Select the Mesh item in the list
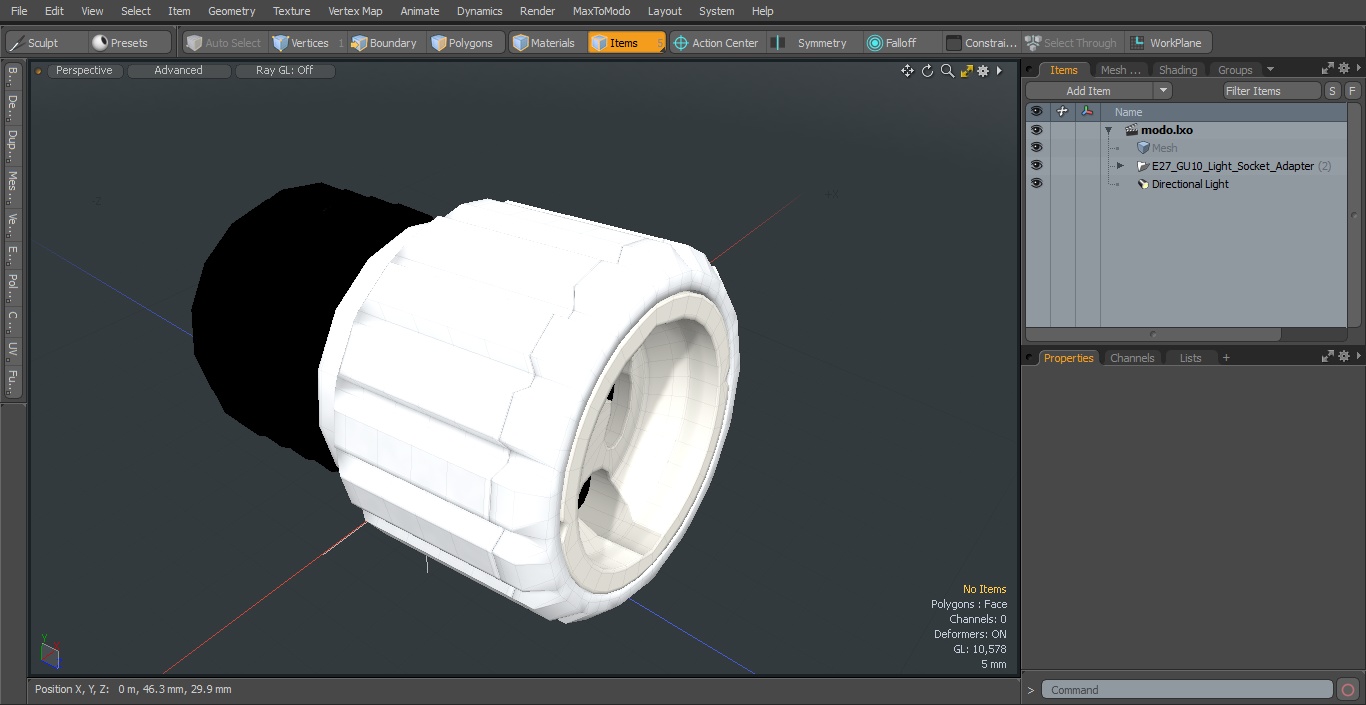 [1164, 148]
